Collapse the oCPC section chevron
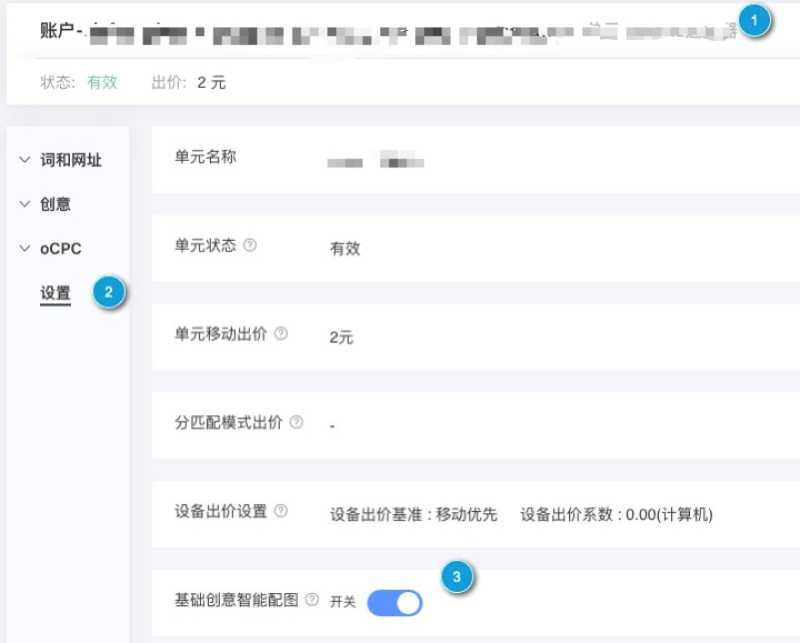 click(23, 248)
